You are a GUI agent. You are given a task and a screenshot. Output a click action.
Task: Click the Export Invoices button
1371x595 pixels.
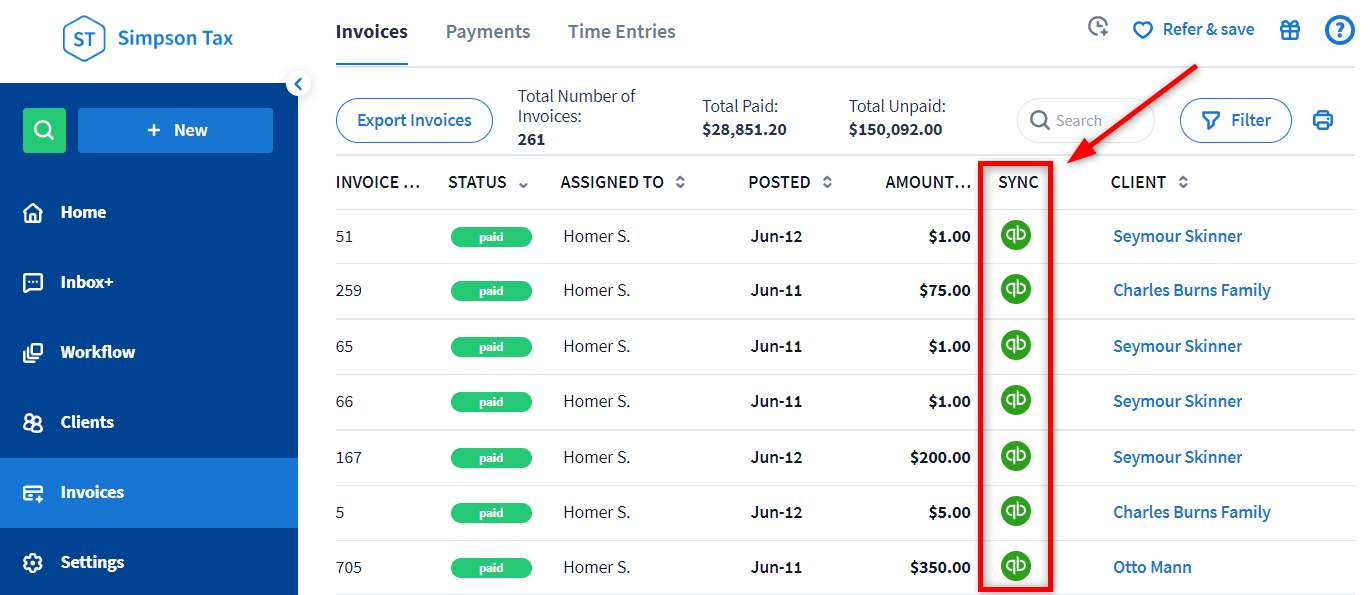pos(413,120)
